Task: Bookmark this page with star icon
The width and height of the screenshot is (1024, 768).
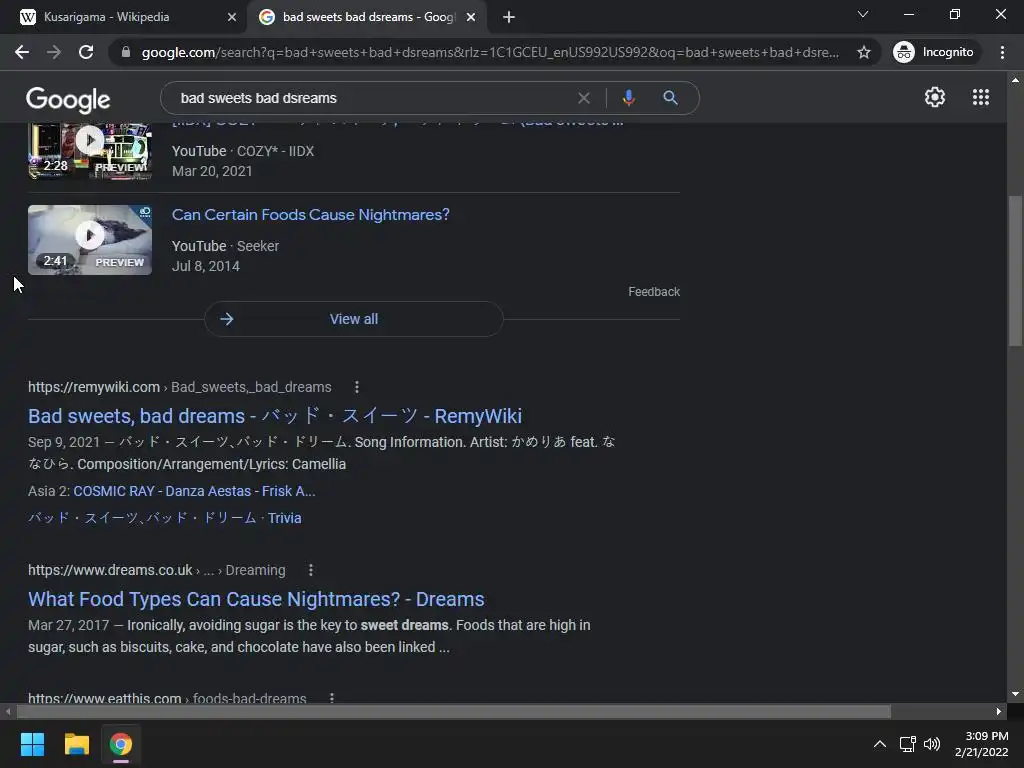Action: [x=864, y=52]
